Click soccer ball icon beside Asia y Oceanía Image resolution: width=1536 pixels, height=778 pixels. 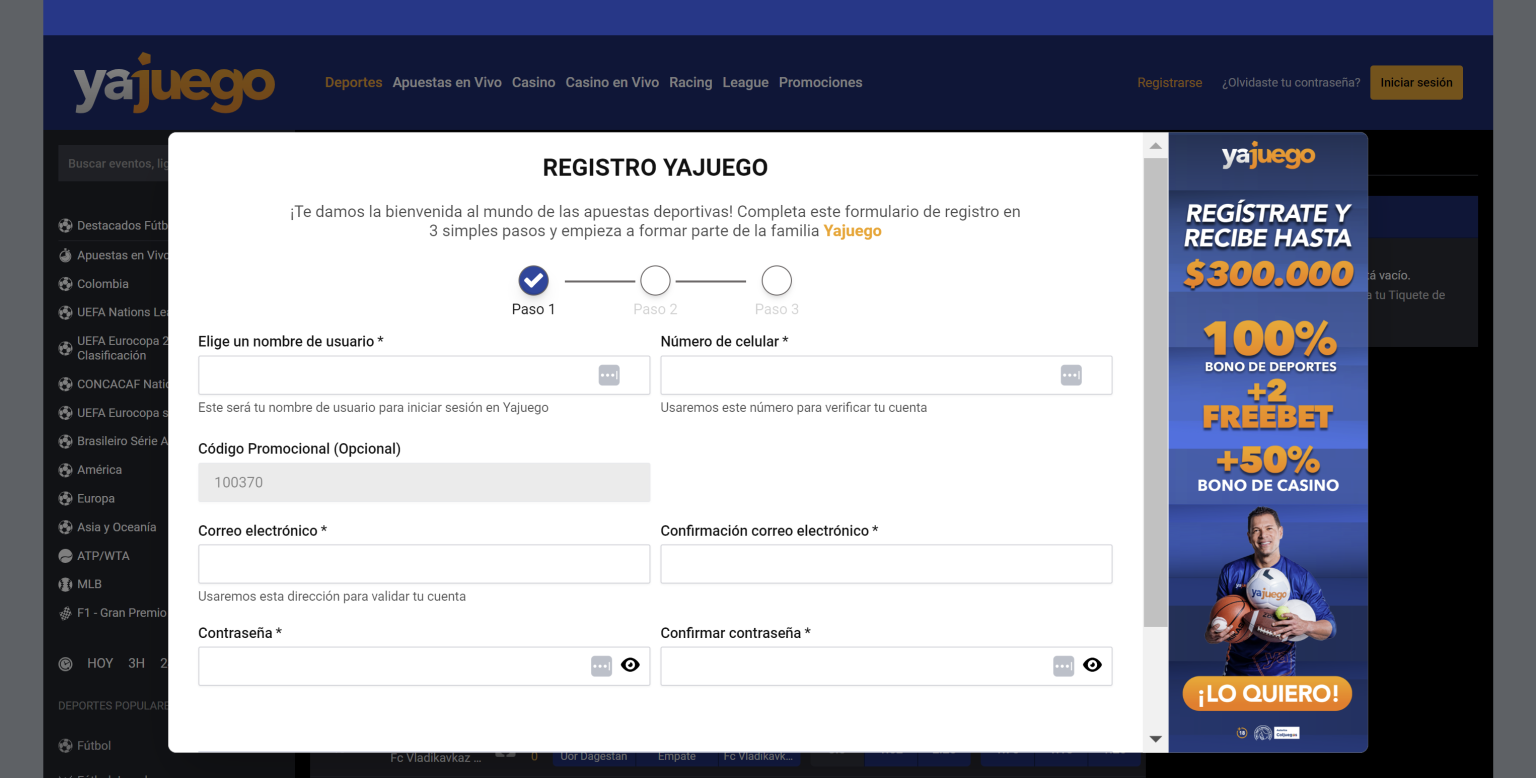[65, 527]
